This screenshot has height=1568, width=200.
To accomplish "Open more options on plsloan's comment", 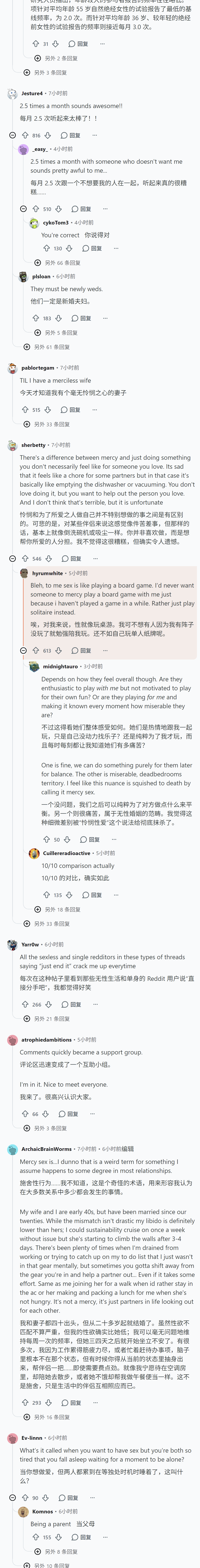I will coord(105,318).
